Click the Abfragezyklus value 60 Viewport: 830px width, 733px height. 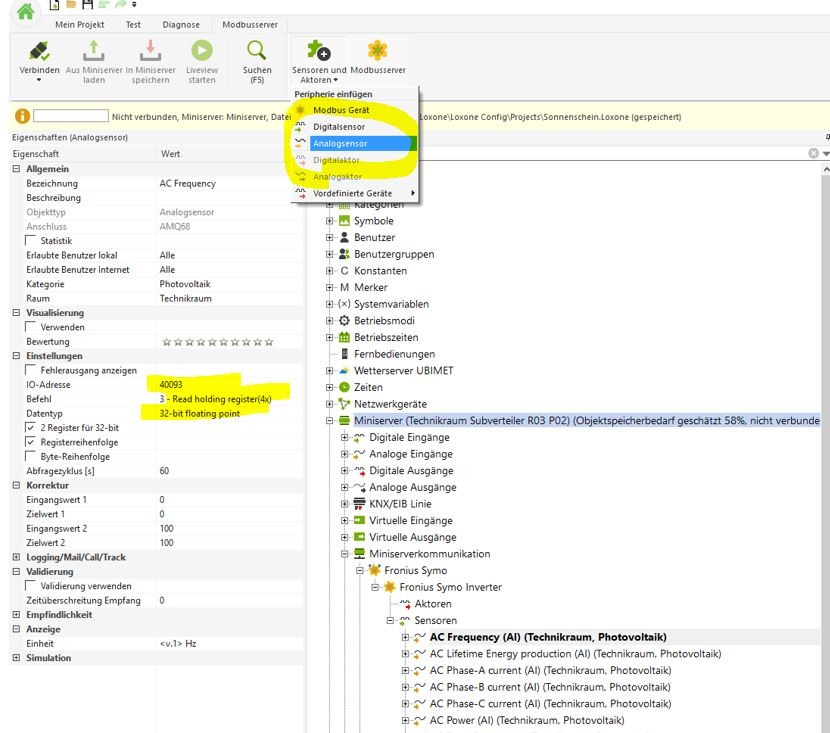[x=164, y=470]
